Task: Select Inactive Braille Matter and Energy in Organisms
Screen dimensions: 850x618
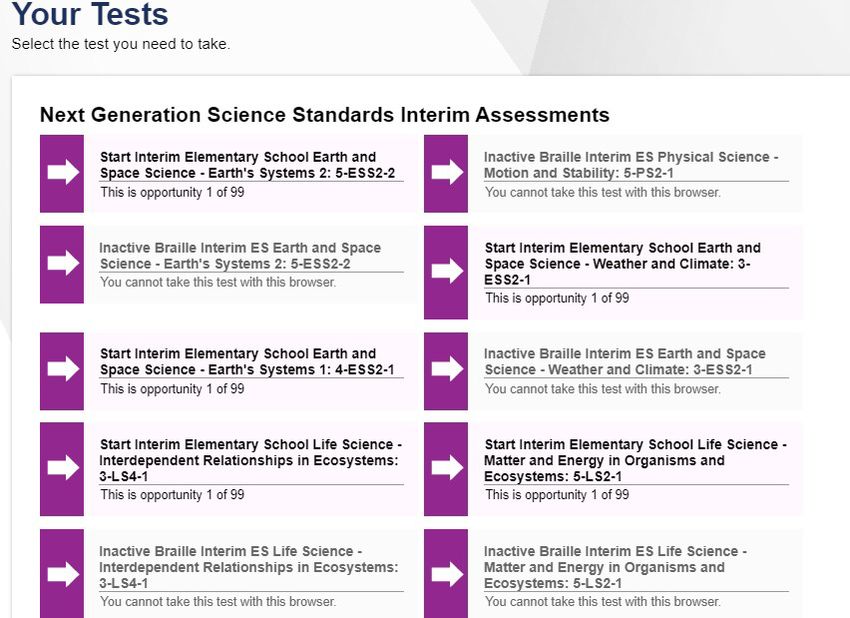Action: pyautogui.click(x=615, y=567)
